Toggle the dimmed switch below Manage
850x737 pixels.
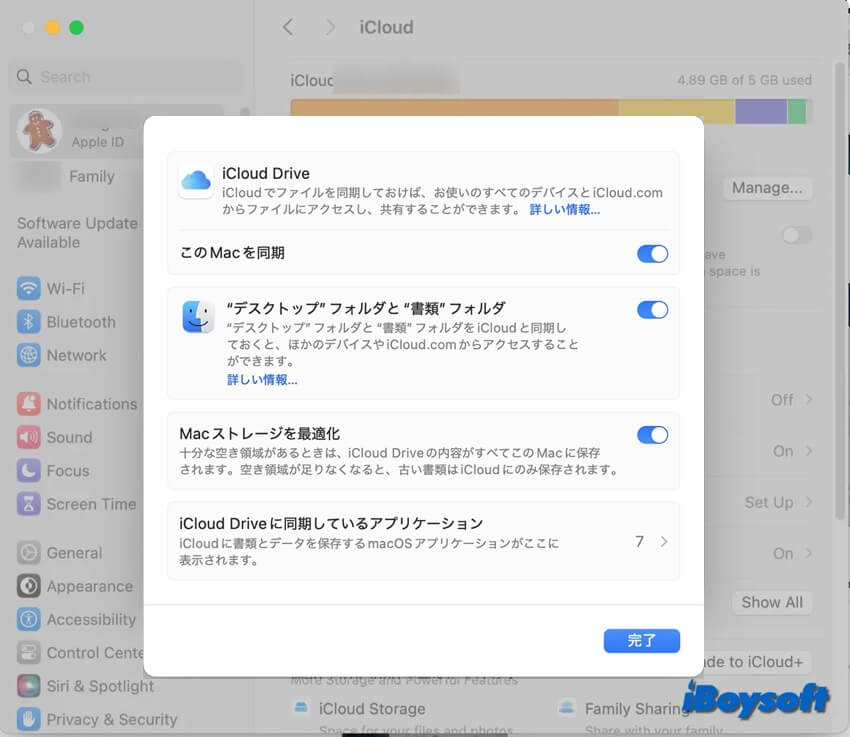tap(797, 235)
